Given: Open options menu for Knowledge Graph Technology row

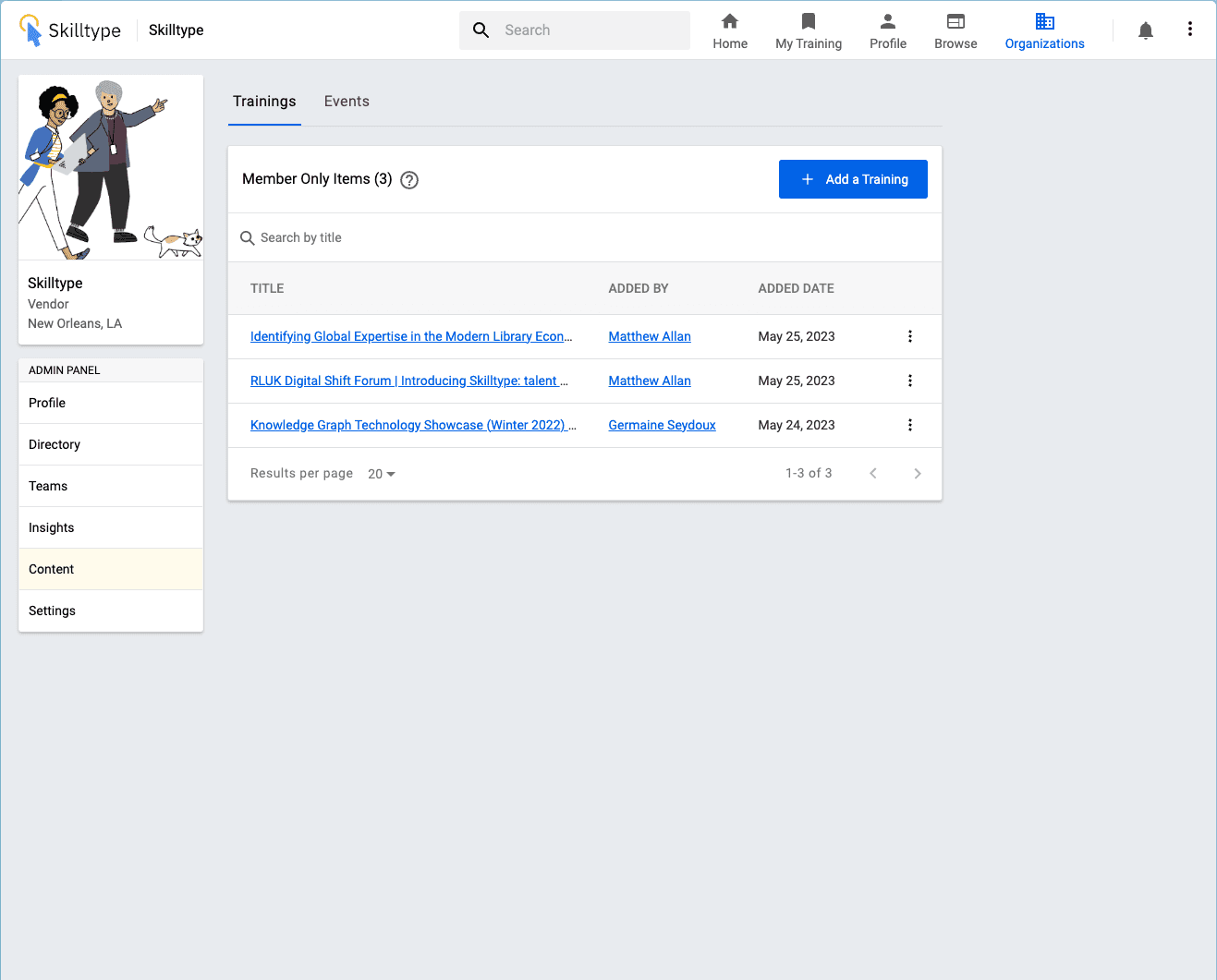Looking at the screenshot, I should point(910,425).
